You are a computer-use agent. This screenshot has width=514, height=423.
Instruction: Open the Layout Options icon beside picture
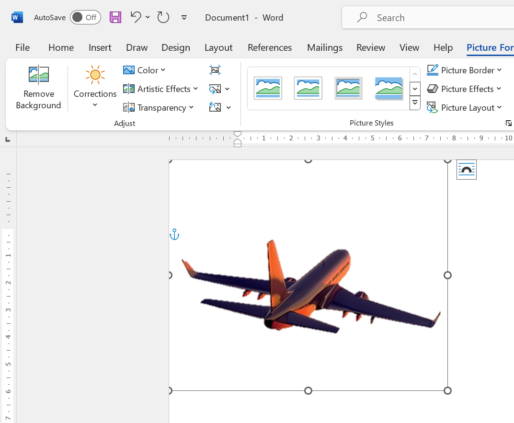466,169
